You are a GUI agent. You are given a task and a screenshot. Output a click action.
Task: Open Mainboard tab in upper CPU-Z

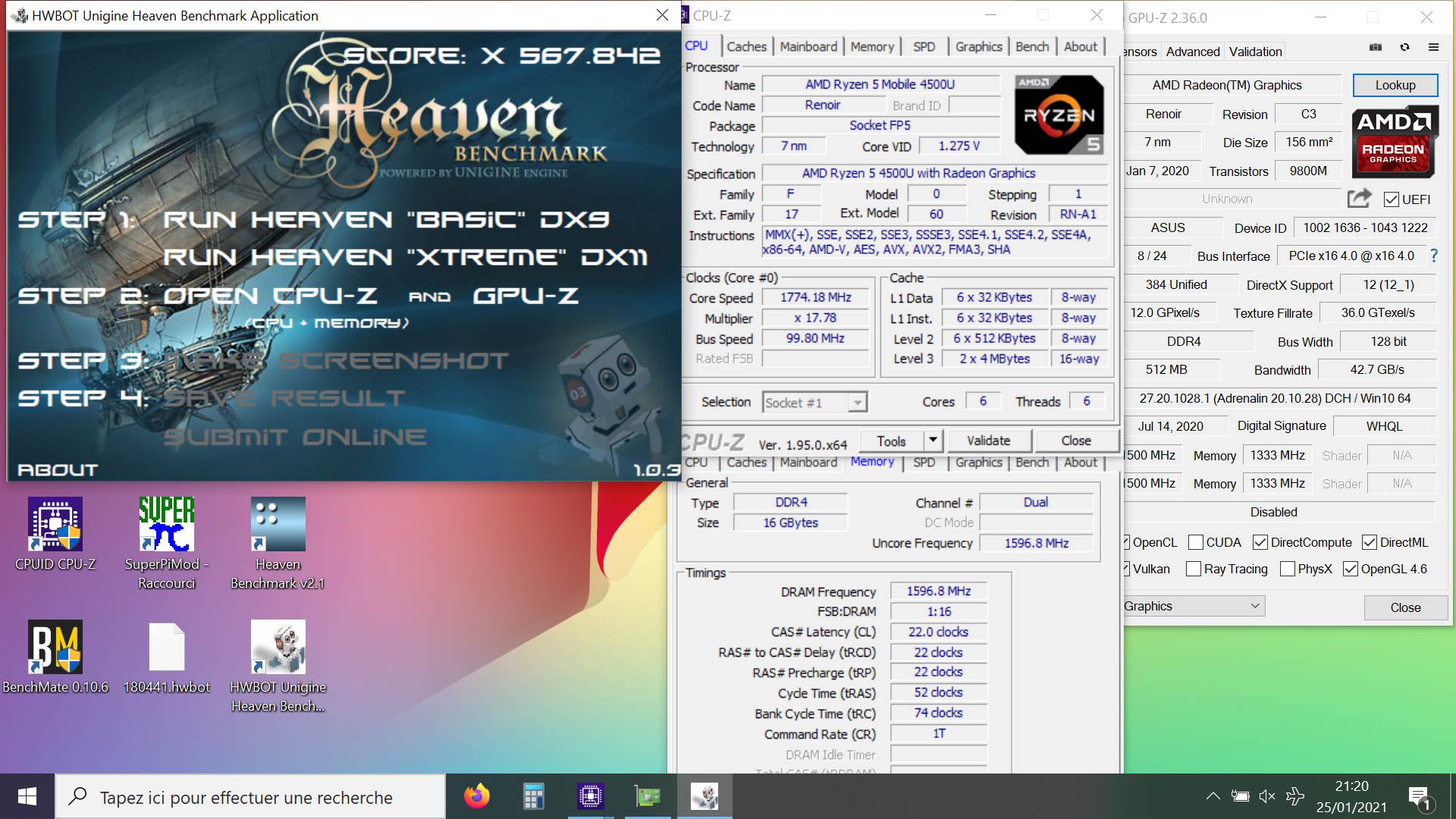tap(808, 46)
